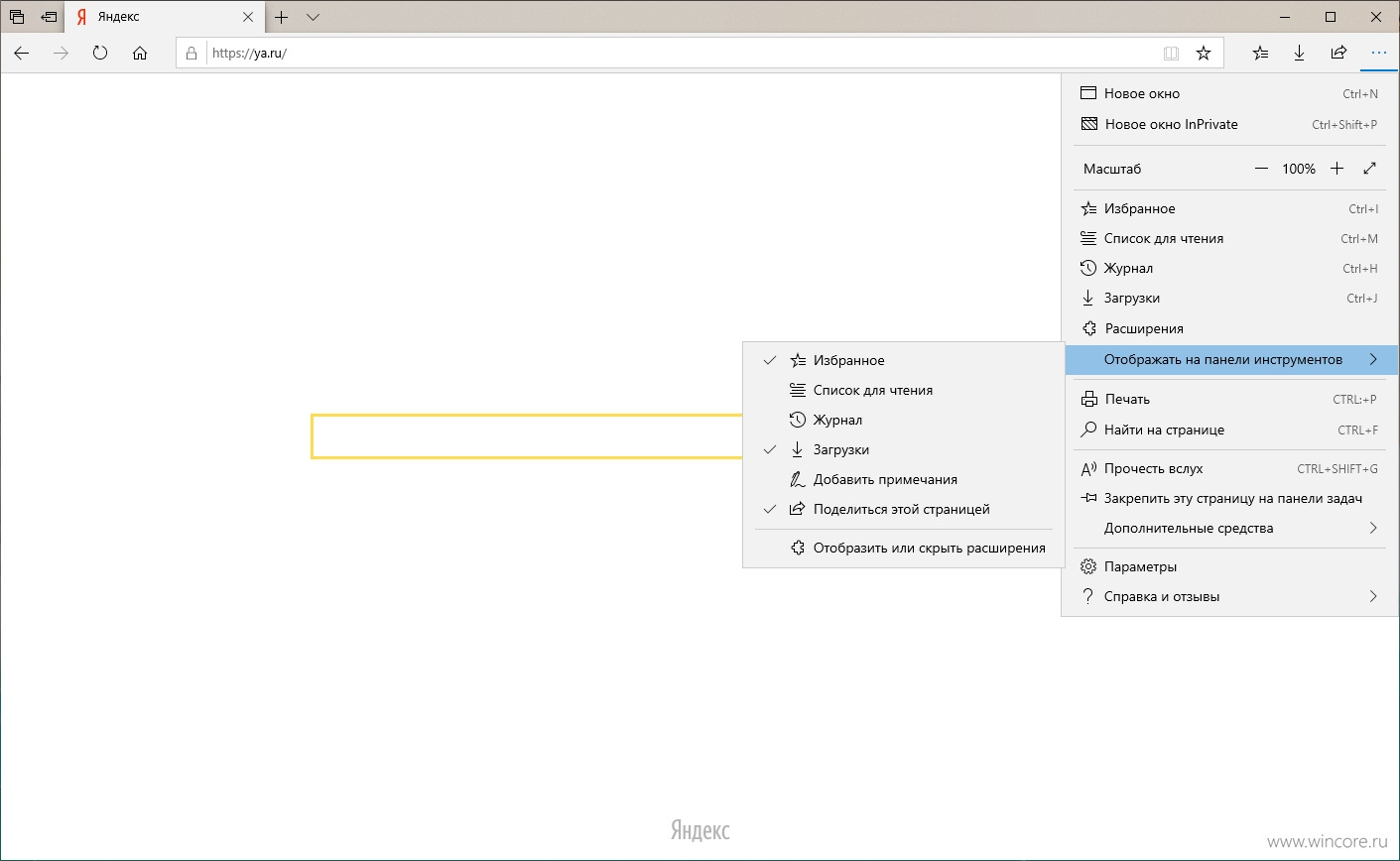Open the Favorites hub toolbar icon

point(1260,54)
